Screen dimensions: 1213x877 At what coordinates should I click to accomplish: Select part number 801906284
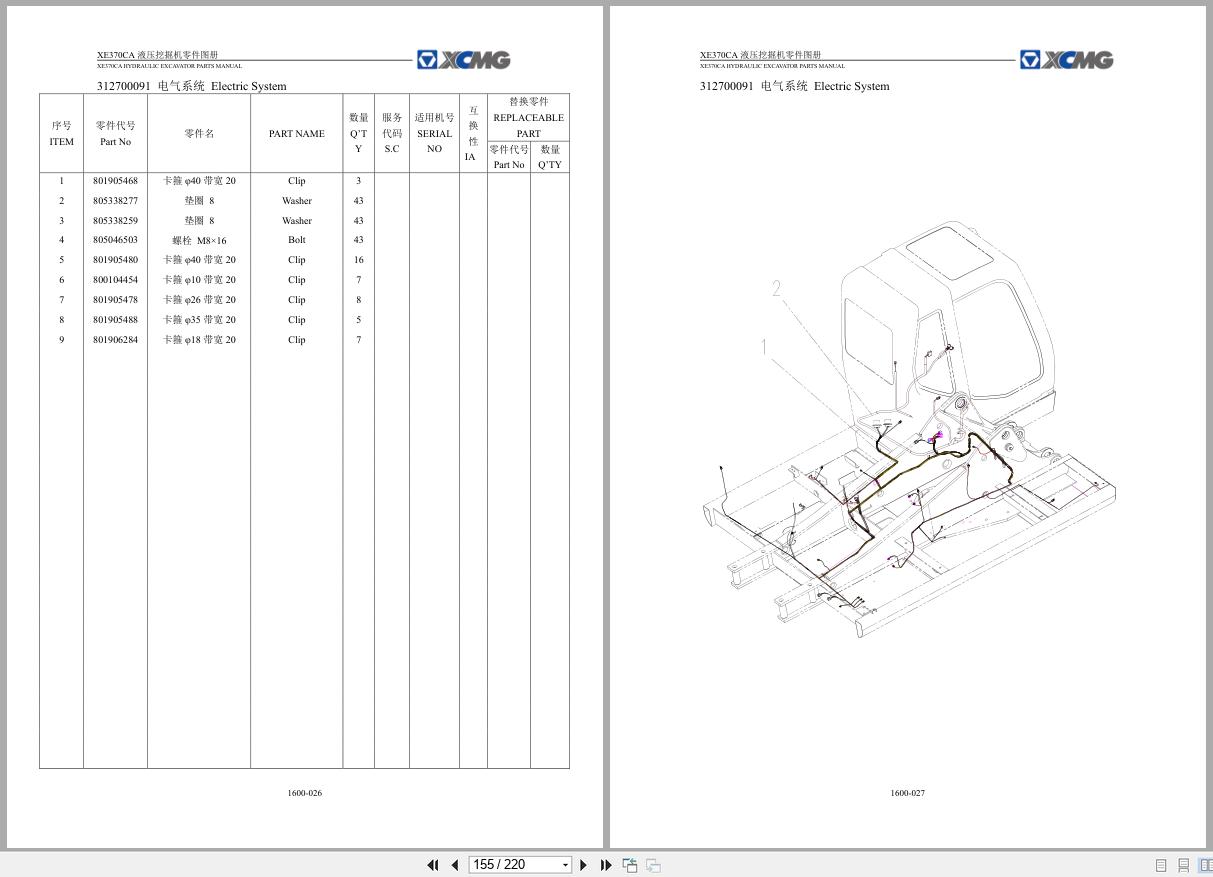pyautogui.click(x=115, y=340)
